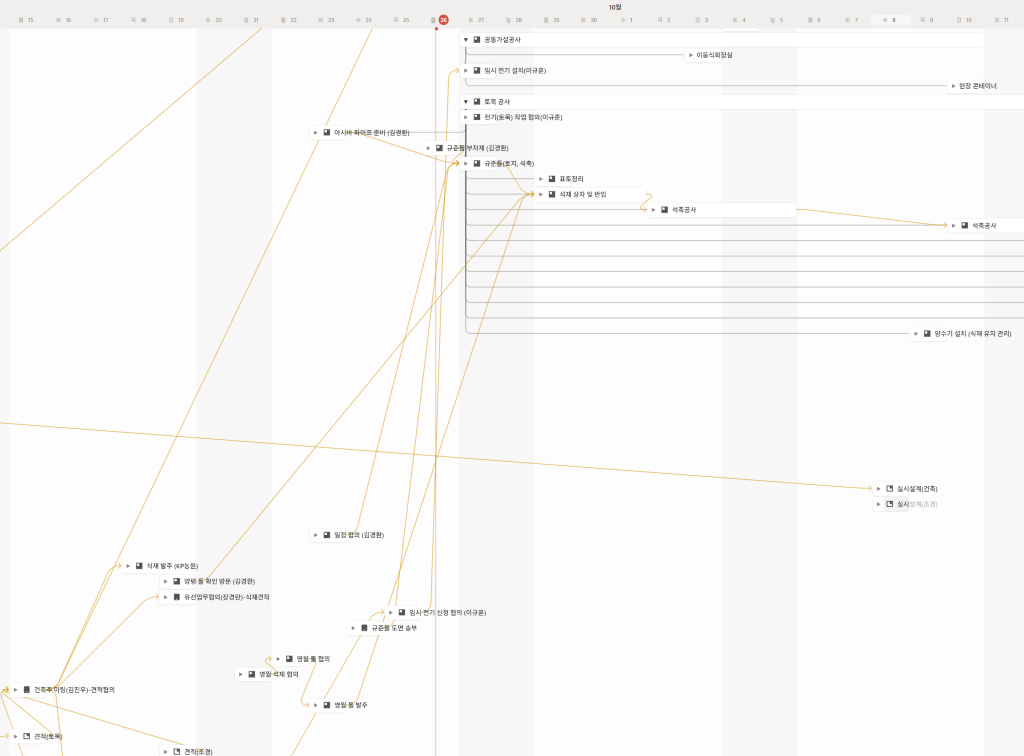Click the 견적(토목) document icon
Screen dimensions: 1024x756
click(x=27, y=736)
